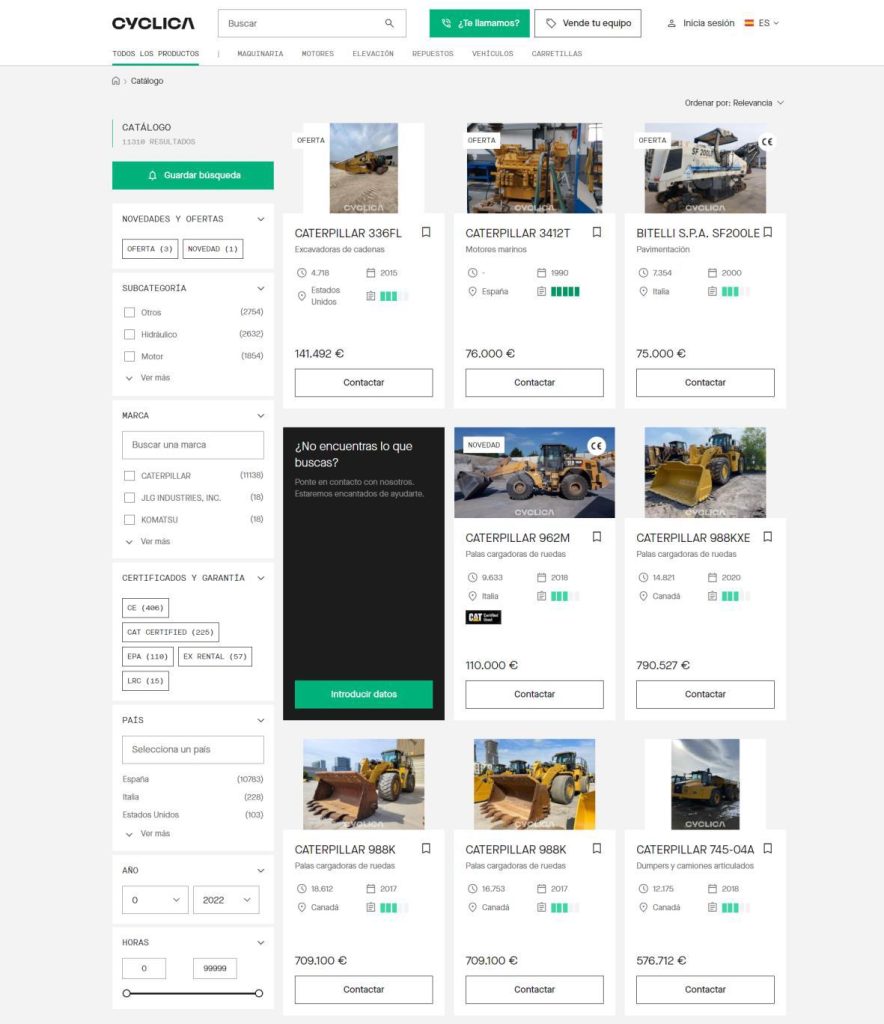884x1024 pixels.
Task: Open the Repuestos category tab
Action: [433, 54]
